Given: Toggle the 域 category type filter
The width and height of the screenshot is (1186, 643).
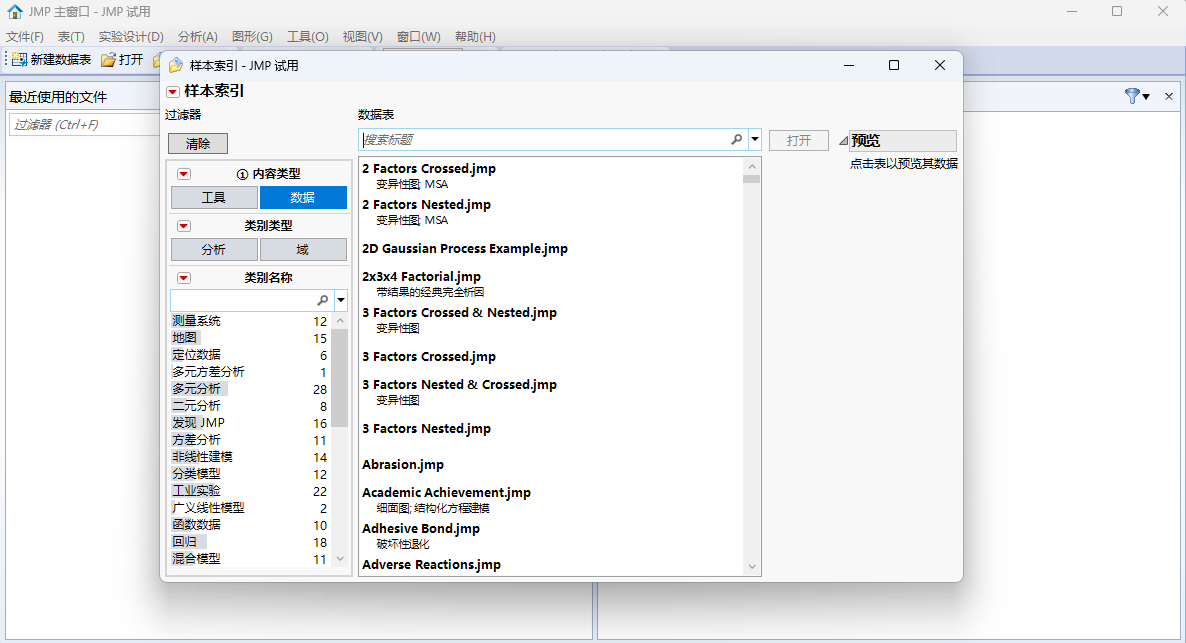Looking at the screenshot, I should coord(303,250).
